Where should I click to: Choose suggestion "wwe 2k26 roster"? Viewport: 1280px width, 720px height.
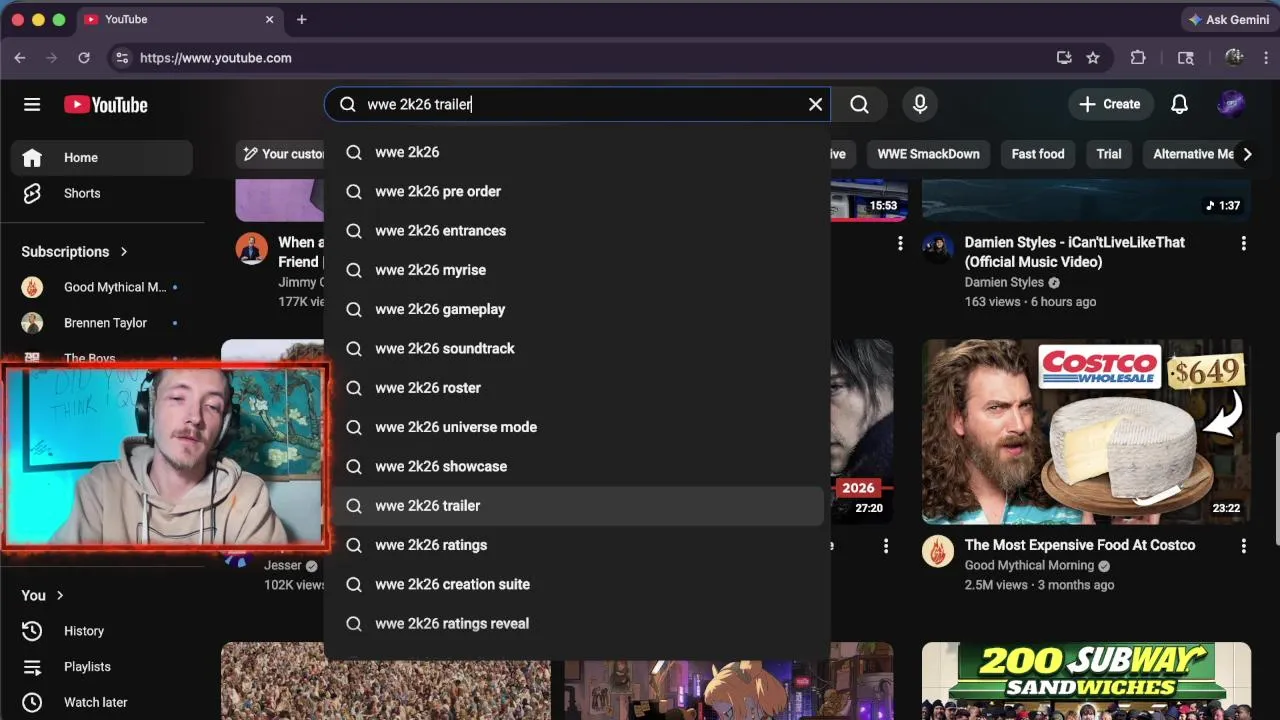[578, 388]
